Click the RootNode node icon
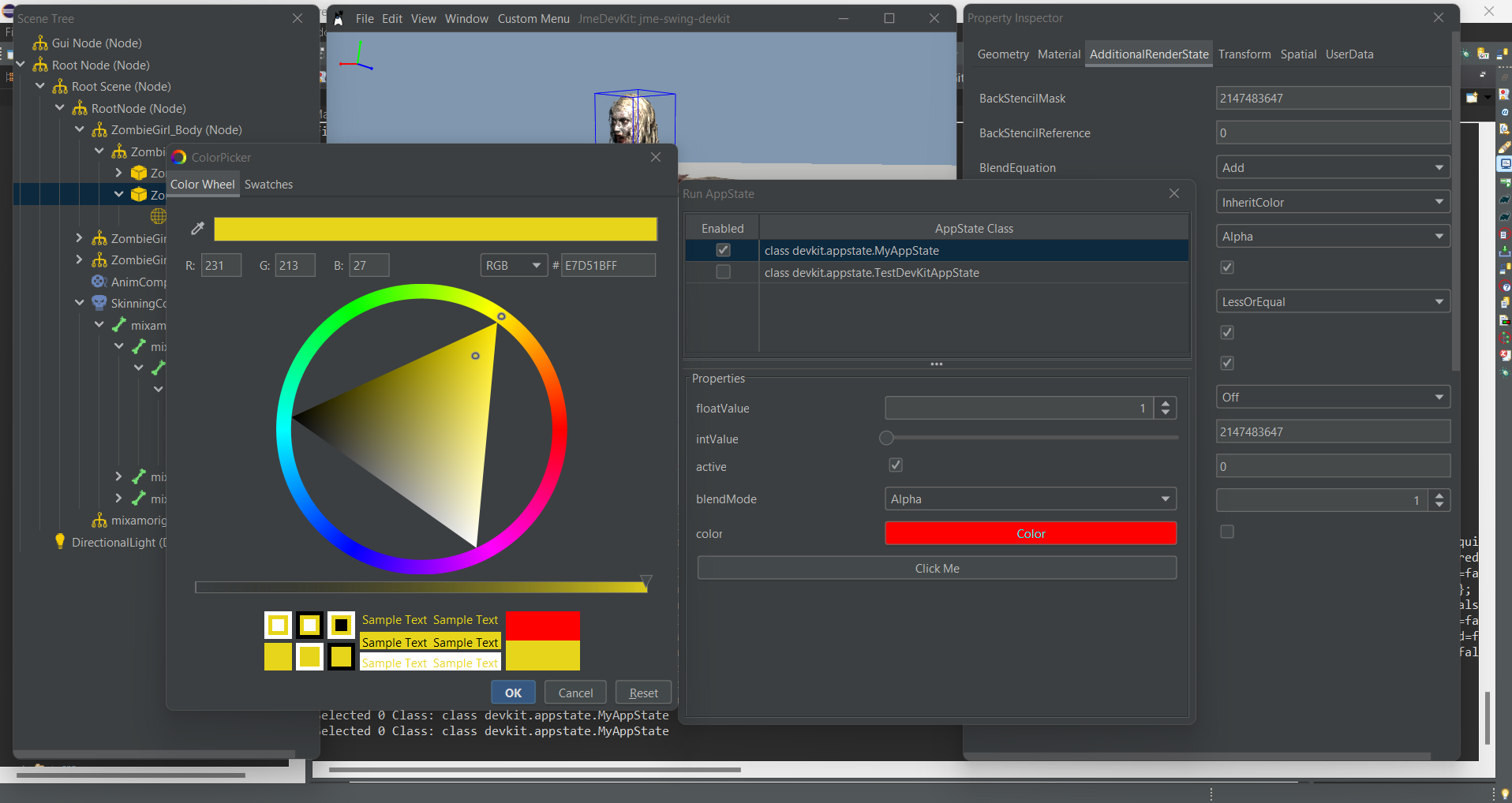The image size is (1512, 803). pos(80,108)
